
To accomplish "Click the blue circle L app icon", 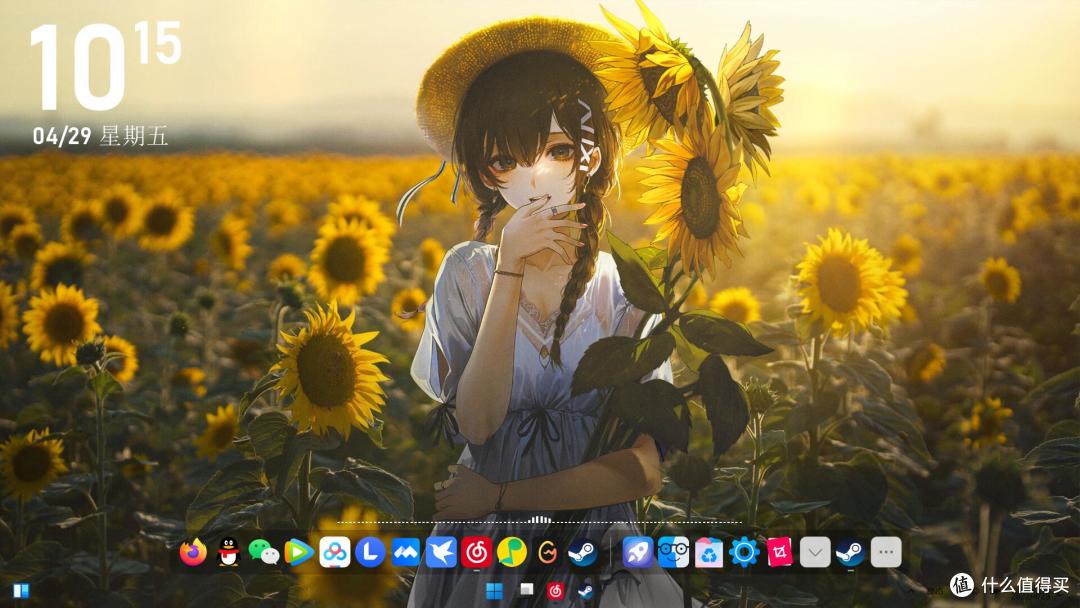I will pos(370,552).
